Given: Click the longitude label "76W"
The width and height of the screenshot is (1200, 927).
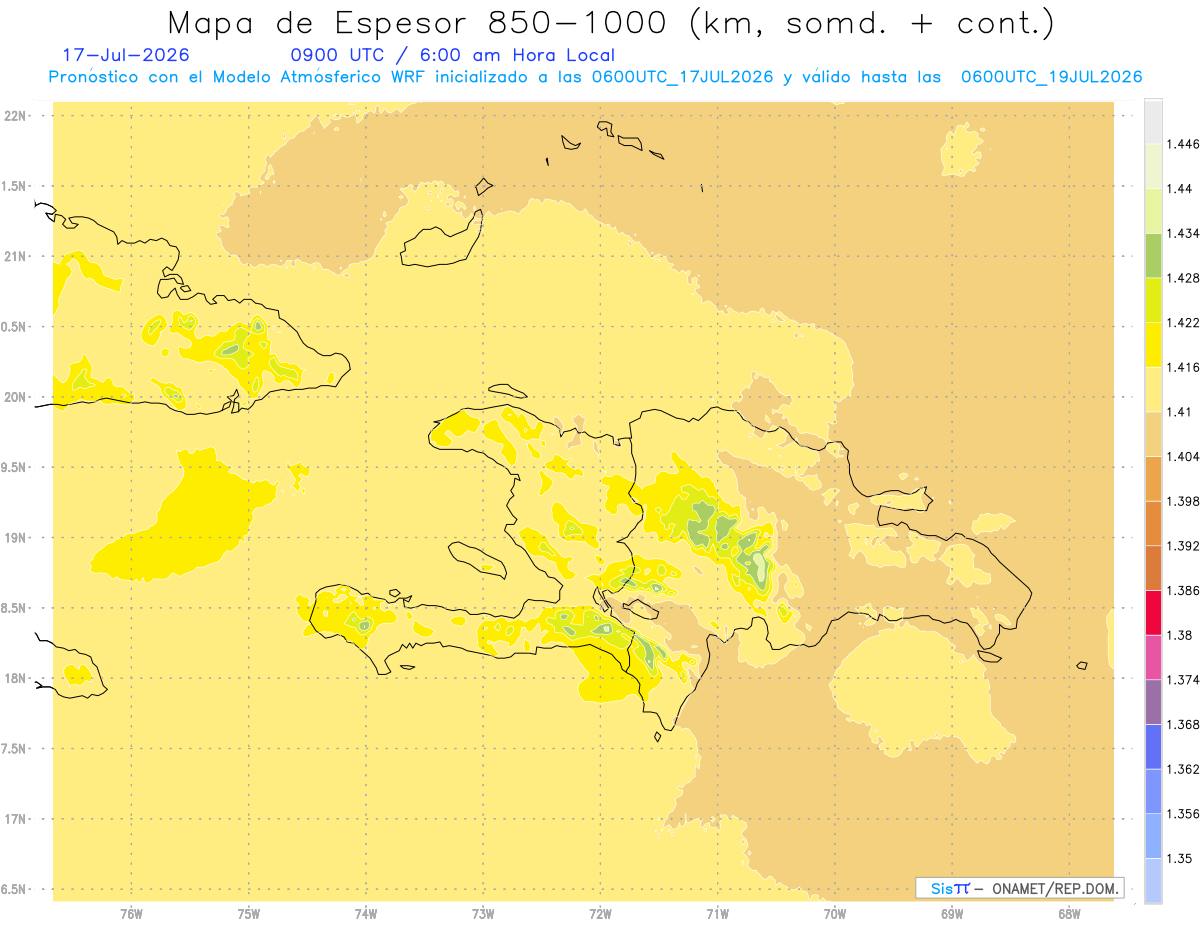Looking at the screenshot, I should point(131,914).
